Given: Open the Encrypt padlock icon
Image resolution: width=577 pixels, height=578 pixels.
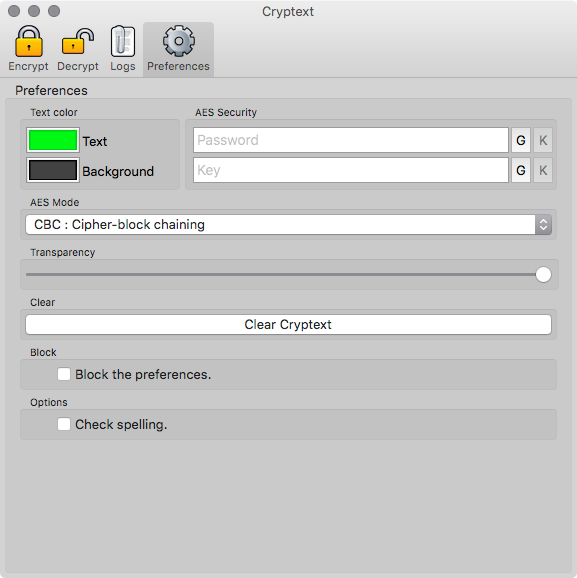Looking at the screenshot, I should tap(28, 41).
